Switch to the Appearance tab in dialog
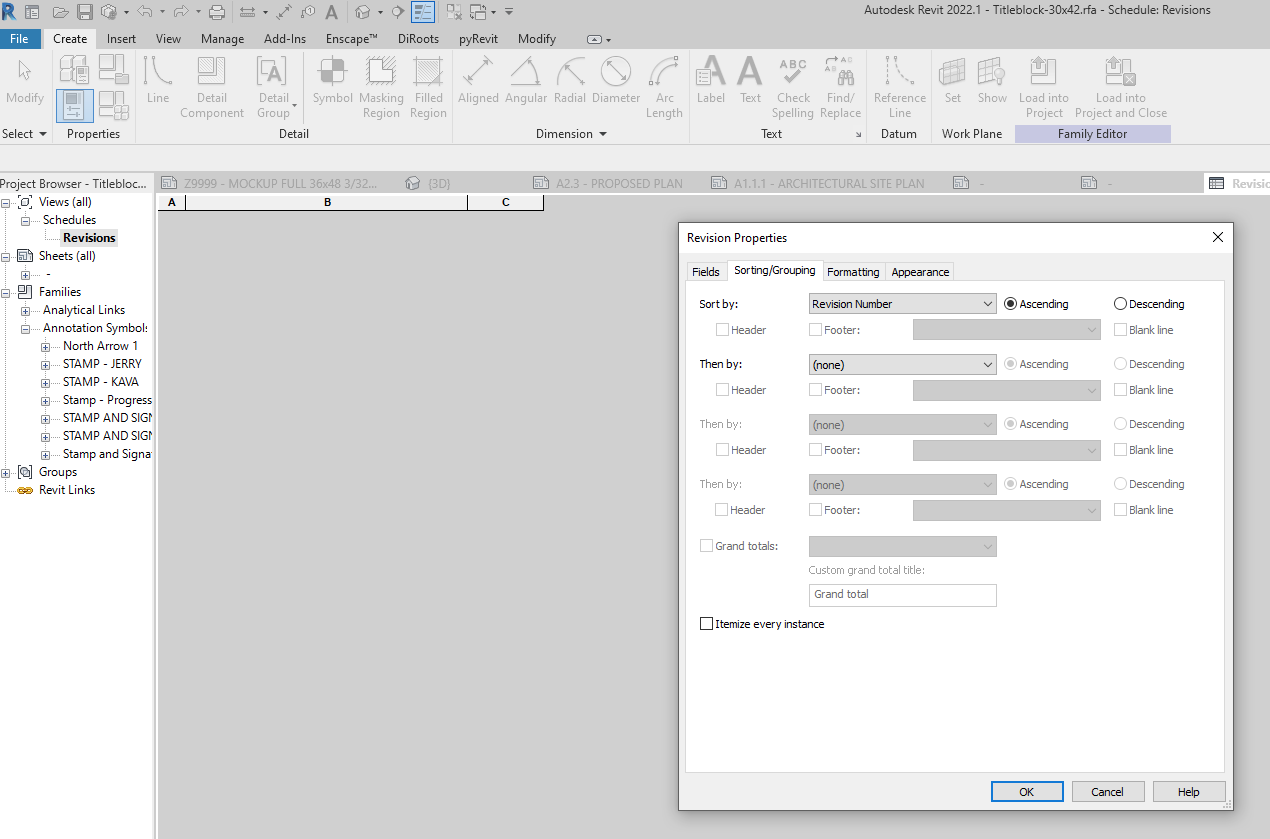This screenshot has width=1270, height=839. (x=920, y=271)
